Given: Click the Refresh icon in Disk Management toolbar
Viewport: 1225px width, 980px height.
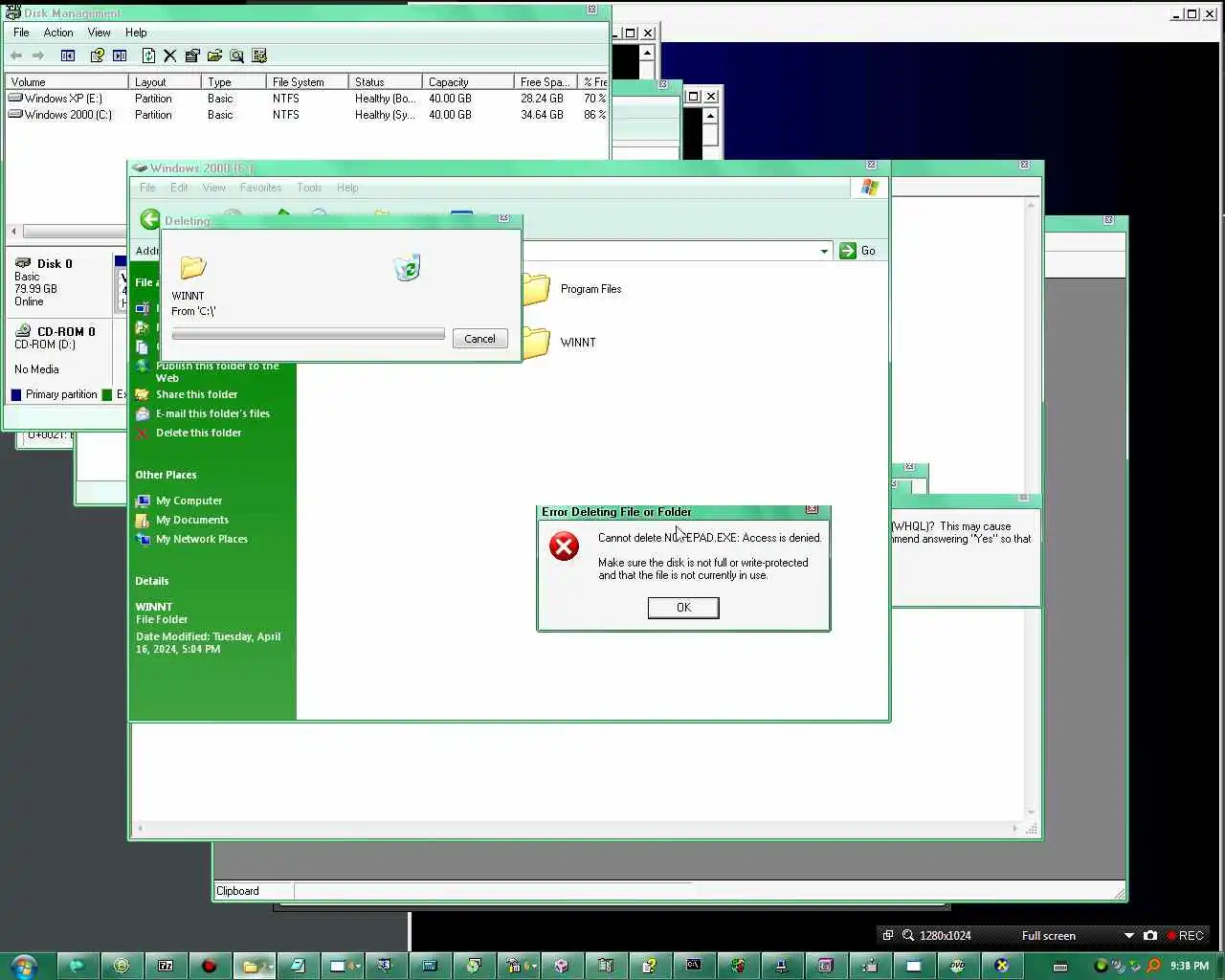Looking at the screenshot, I should tap(148, 56).
